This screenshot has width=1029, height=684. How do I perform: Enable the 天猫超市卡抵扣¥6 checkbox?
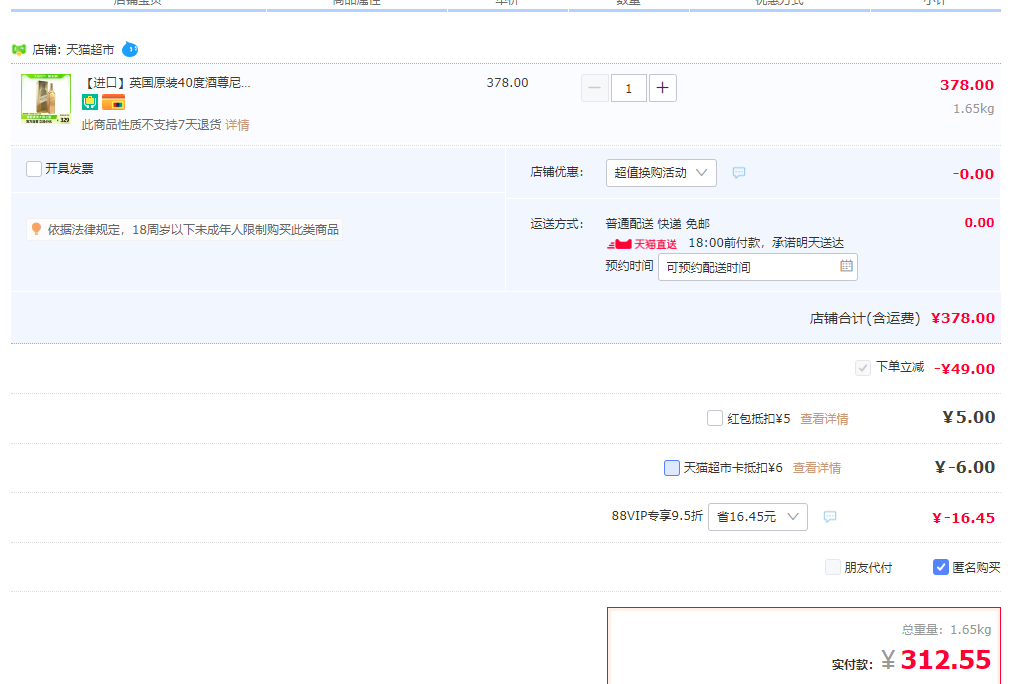point(671,468)
